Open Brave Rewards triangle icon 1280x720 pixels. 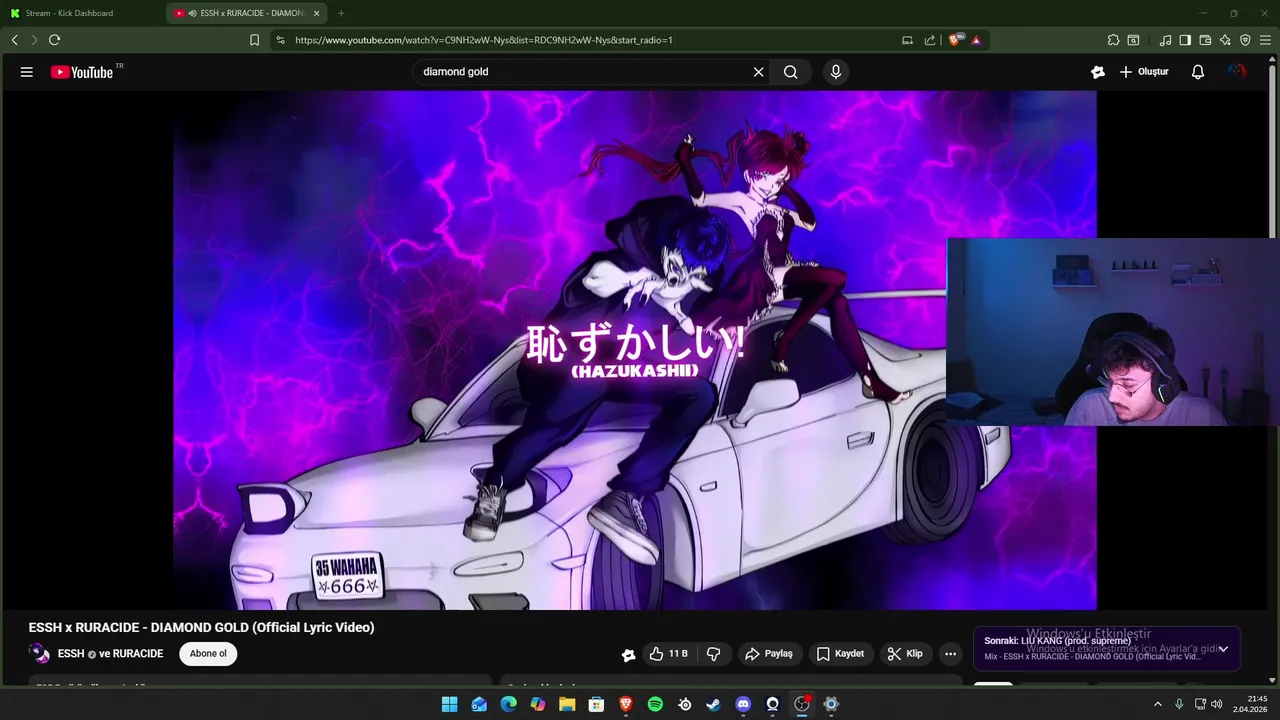pyautogui.click(x=976, y=40)
